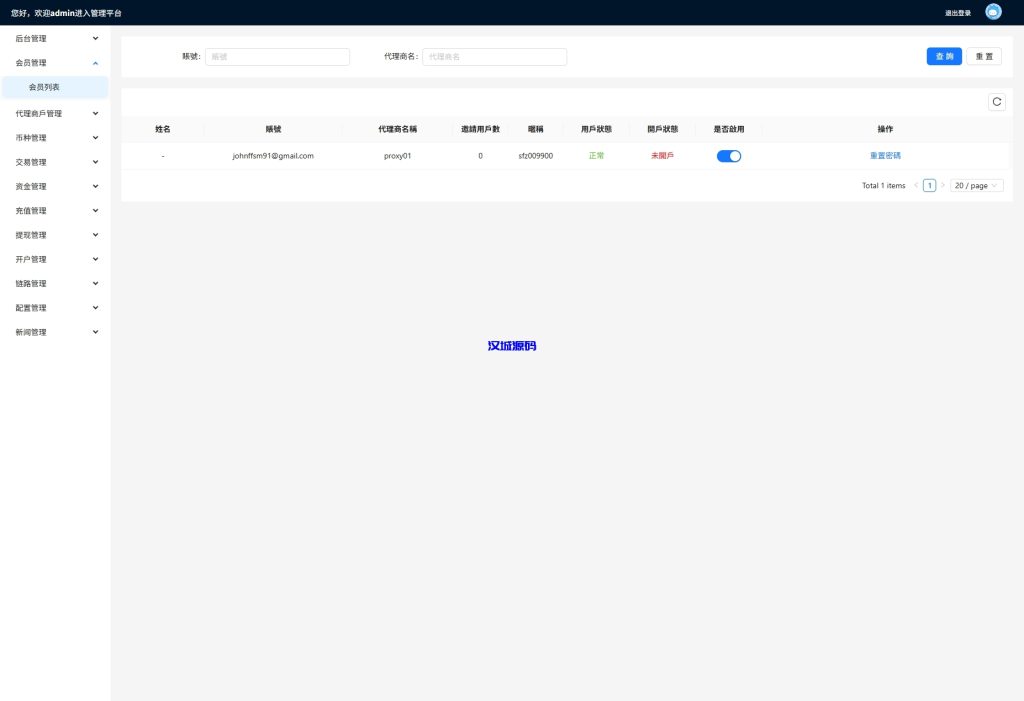
Task: Click the user avatar icon in header
Action: coord(993,12)
